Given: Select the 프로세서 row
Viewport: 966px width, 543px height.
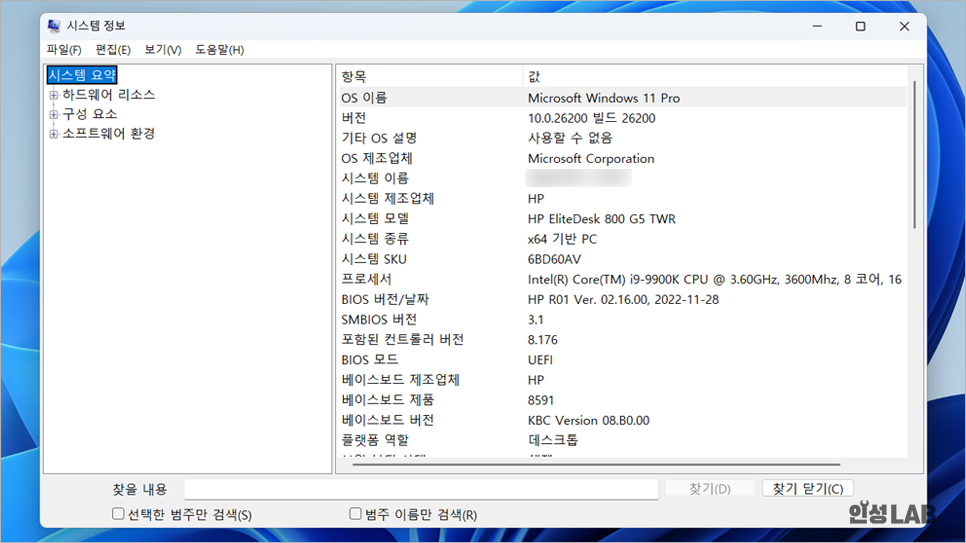Looking at the screenshot, I should (623, 279).
